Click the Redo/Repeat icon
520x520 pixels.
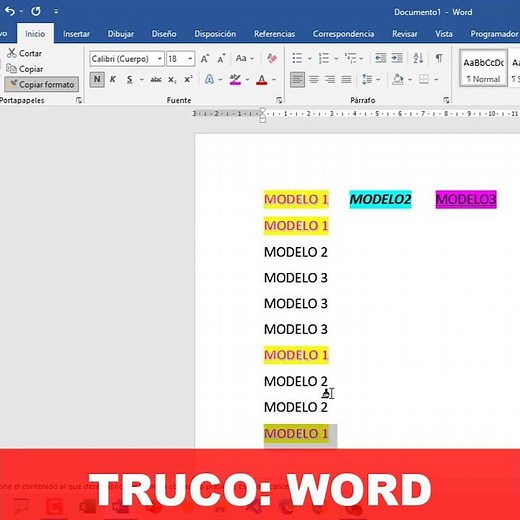pos(36,11)
